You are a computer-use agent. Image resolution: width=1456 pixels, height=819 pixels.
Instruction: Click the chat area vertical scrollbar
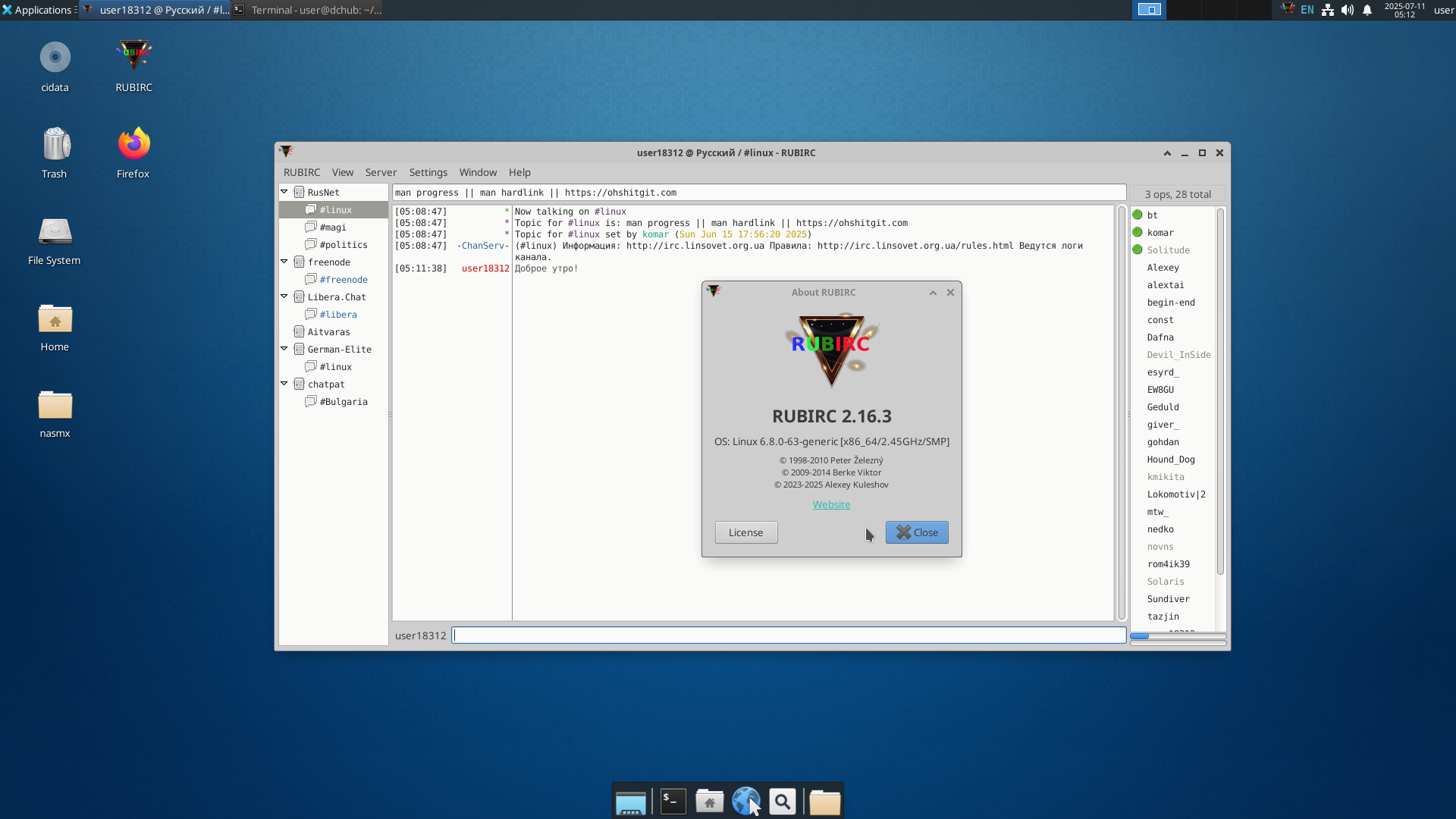tap(1122, 413)
